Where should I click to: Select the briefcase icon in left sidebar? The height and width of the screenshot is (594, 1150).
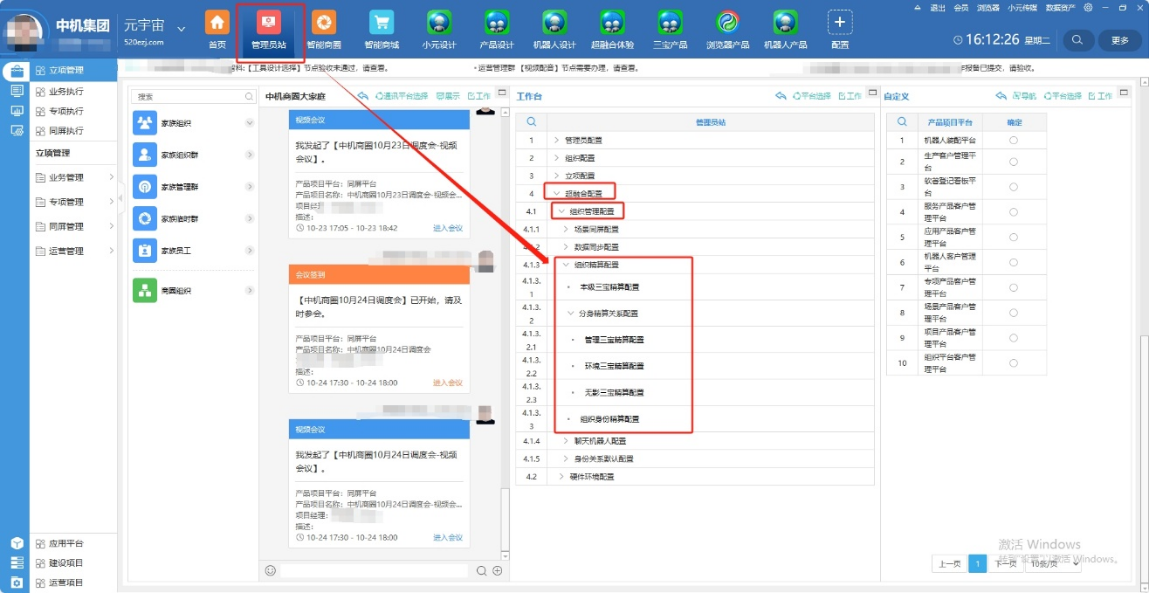point(16,71)
